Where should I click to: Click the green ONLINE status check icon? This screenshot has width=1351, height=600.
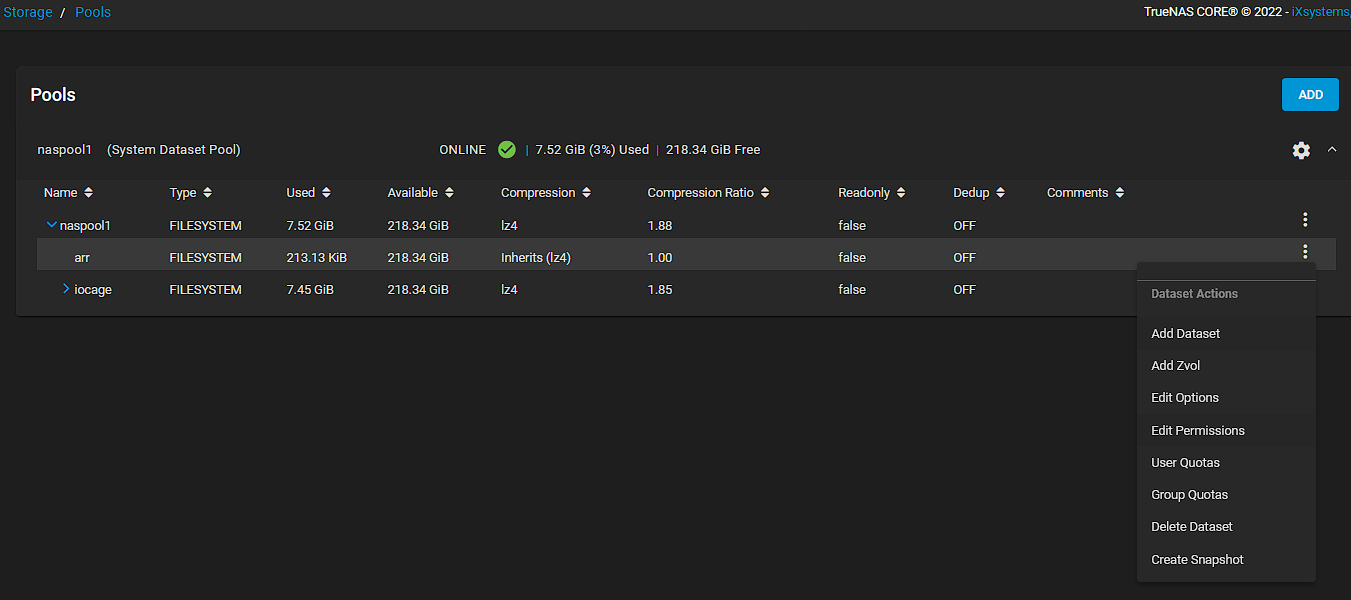(507, 150)
